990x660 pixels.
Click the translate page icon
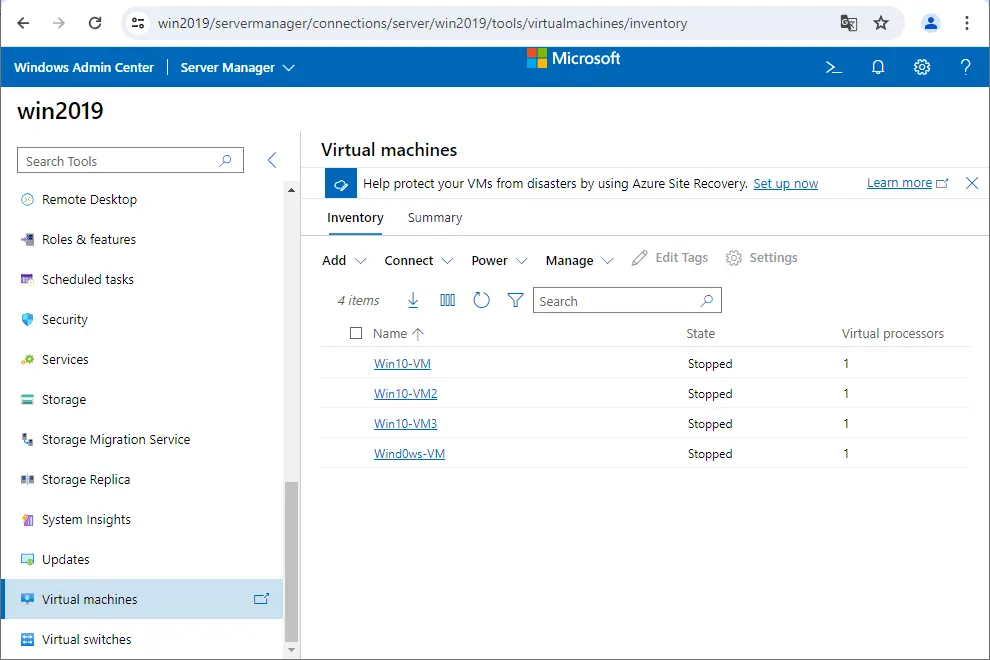coord(849,23)
